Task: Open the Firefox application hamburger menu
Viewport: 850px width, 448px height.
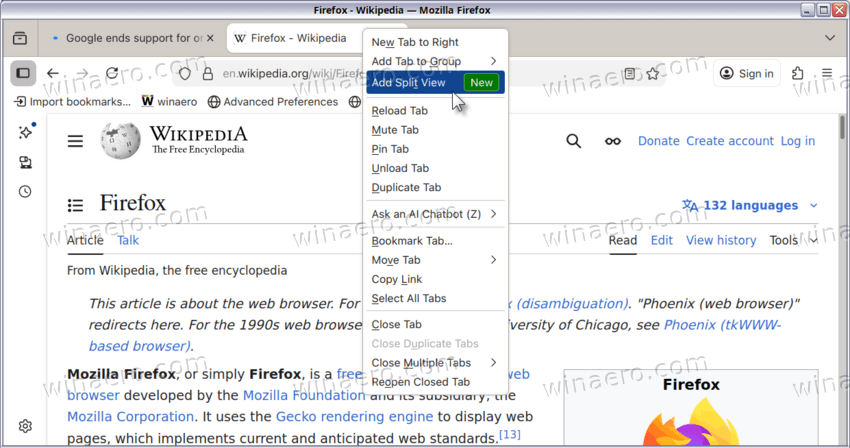Action: click(x=827, y=73)
